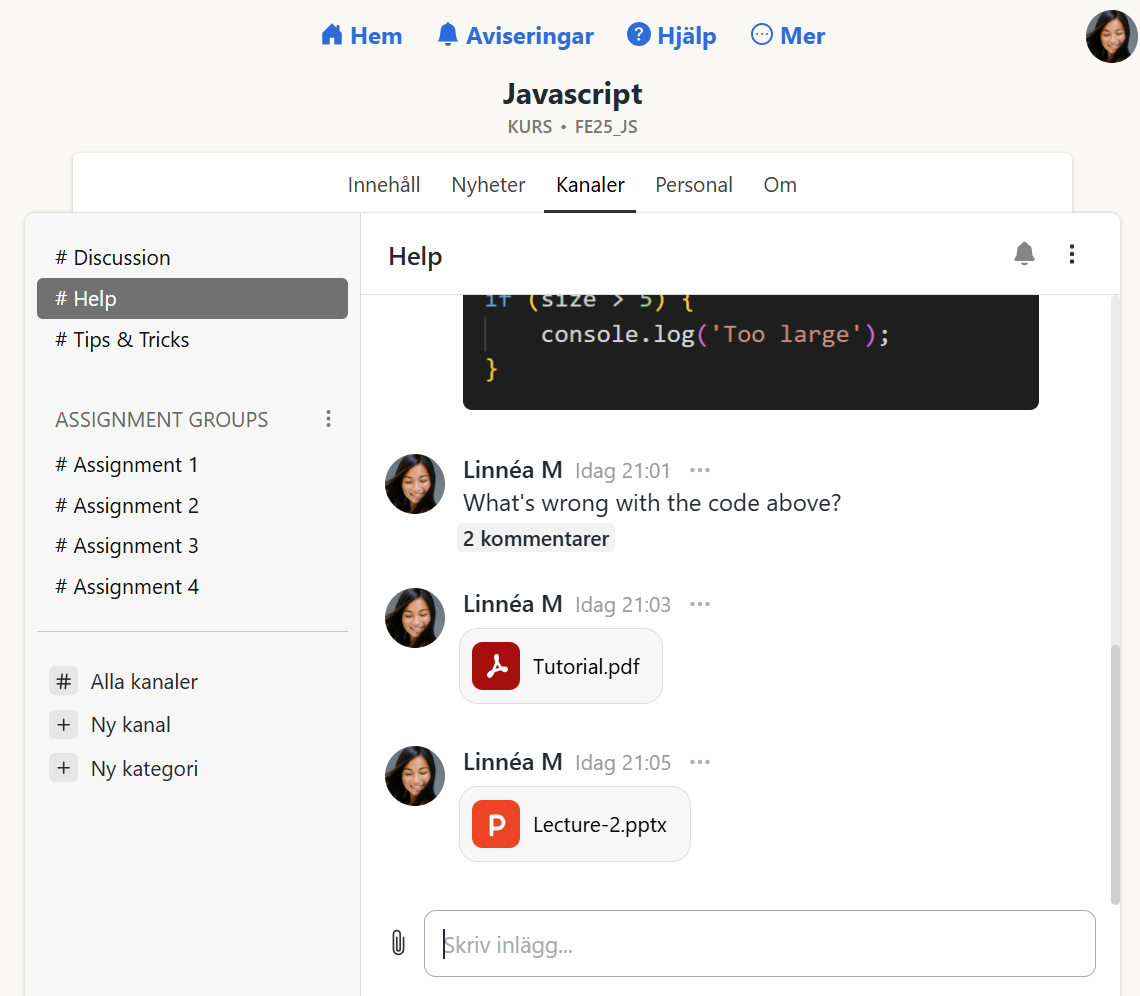
Task: Click the profile avatar in top-right corner
Action: 1111,37
